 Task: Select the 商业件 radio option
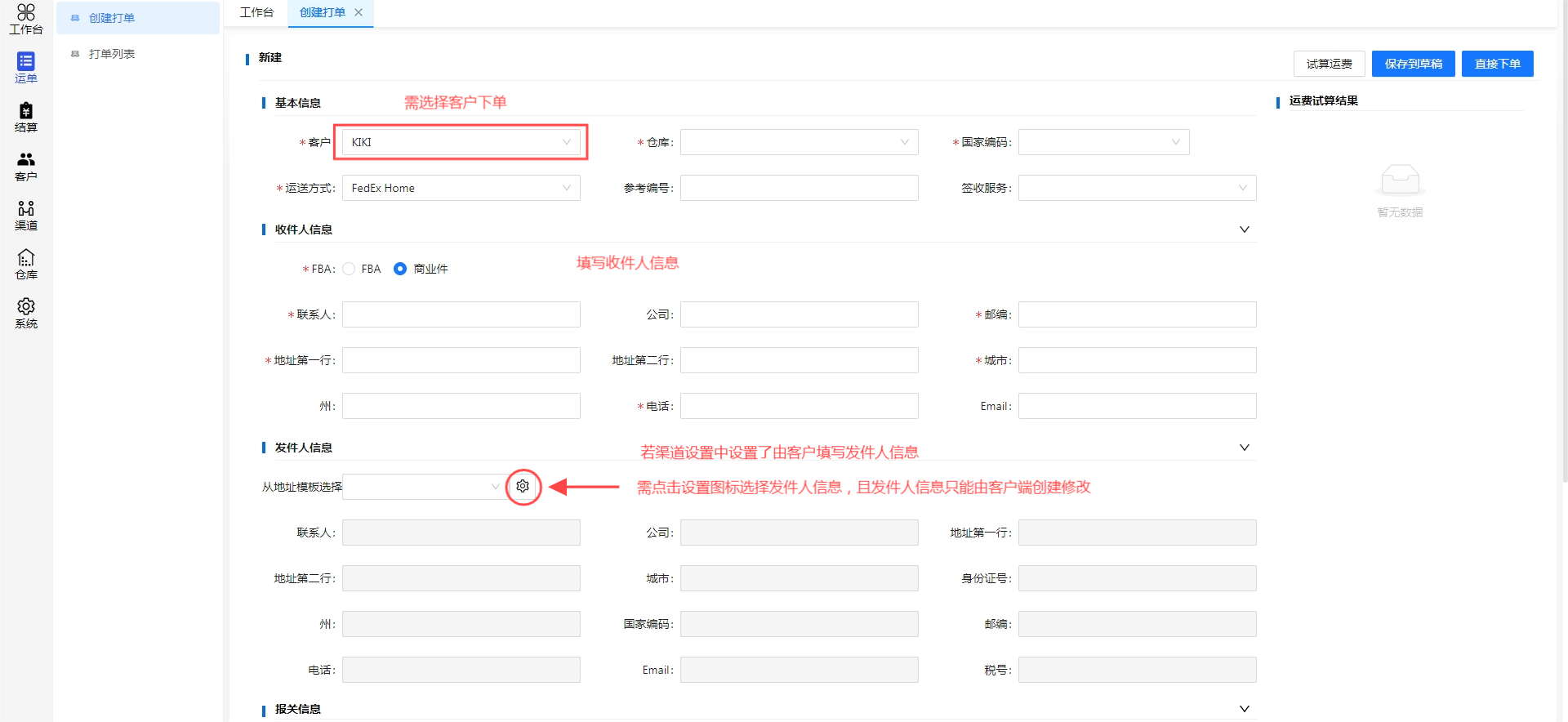[x=400, y=269]
